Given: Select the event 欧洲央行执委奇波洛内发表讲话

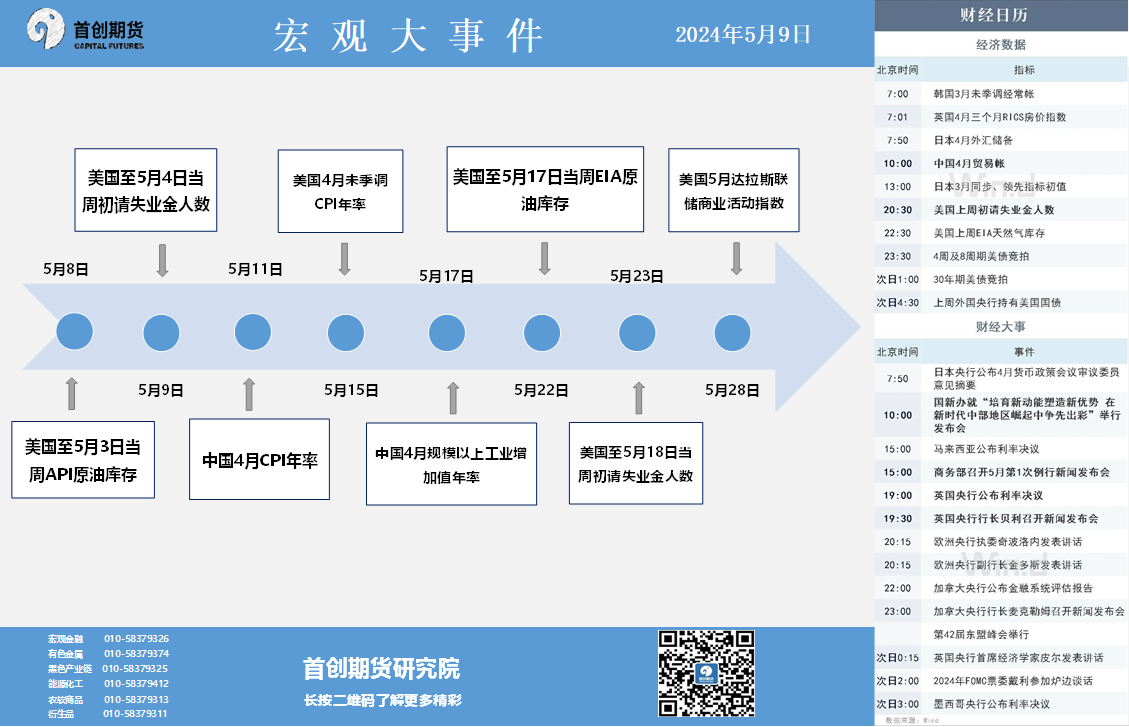Looking at the screenshot, I should point(1001,541).
